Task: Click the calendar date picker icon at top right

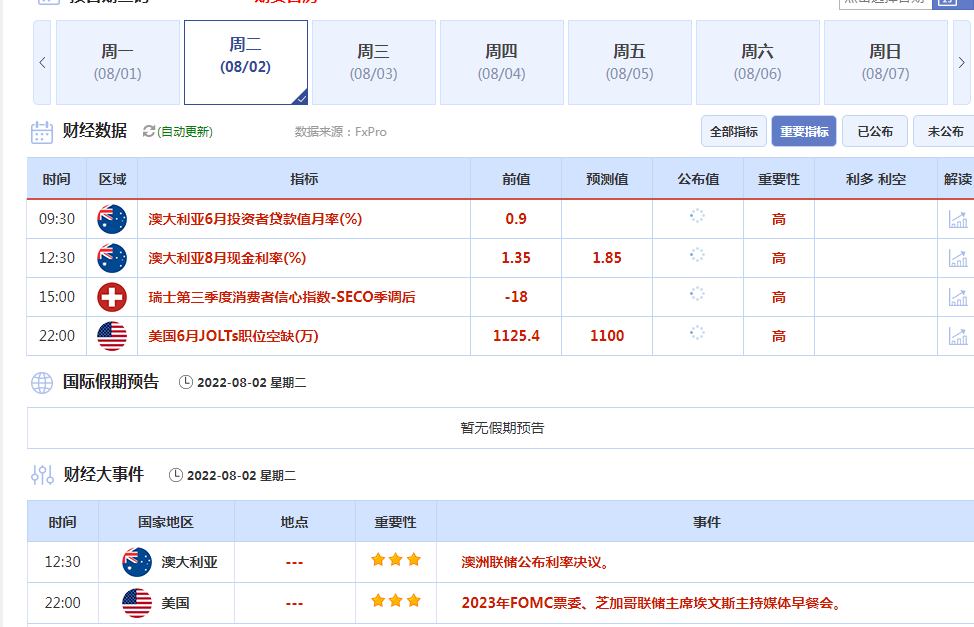Action: (x=945, y=3)
